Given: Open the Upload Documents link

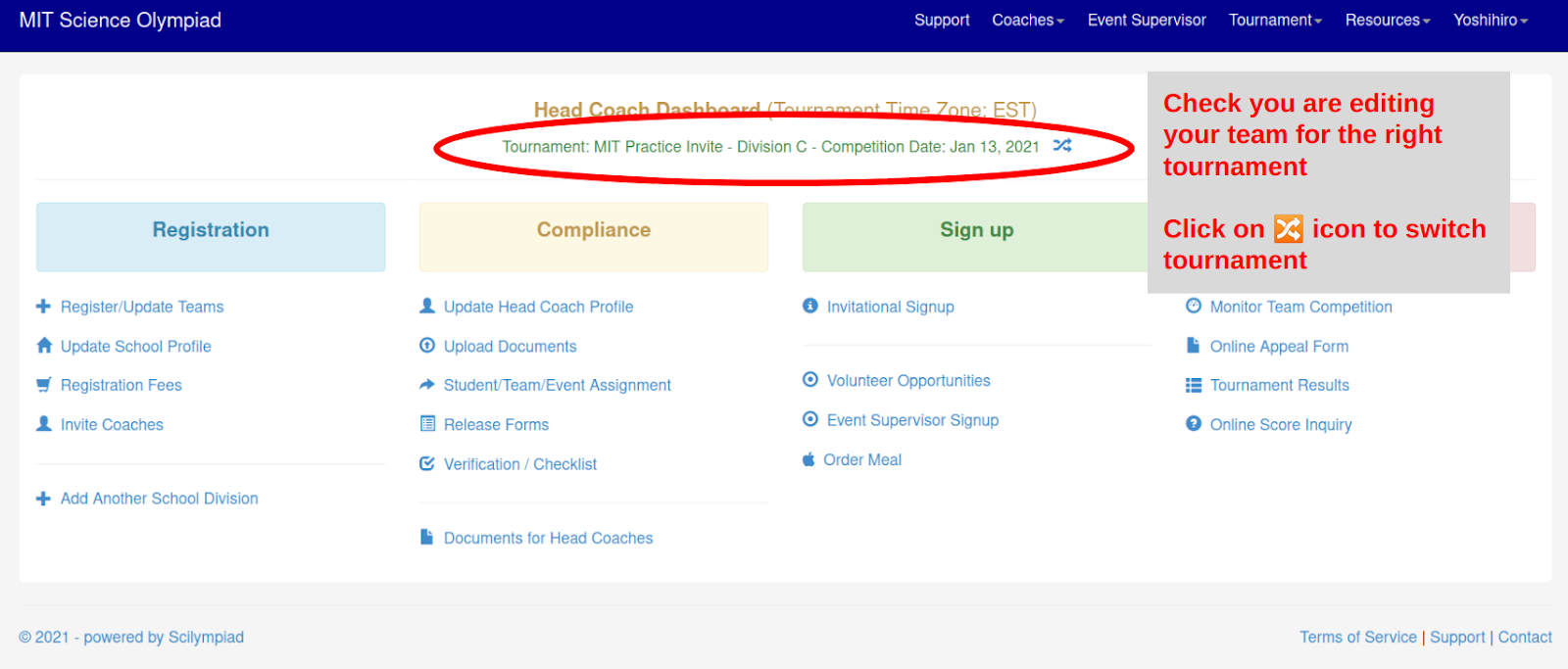Looking at the screenshot, I should [x=511, y=346].
